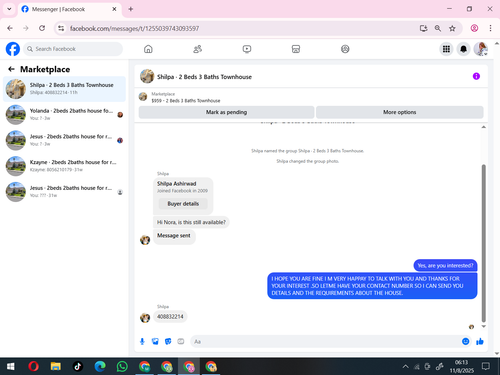This screenshot has width=500, height=375.
Task: Click the long blue 'I HOPE YOU ARE FINE' message
Action: click(372, 286)
